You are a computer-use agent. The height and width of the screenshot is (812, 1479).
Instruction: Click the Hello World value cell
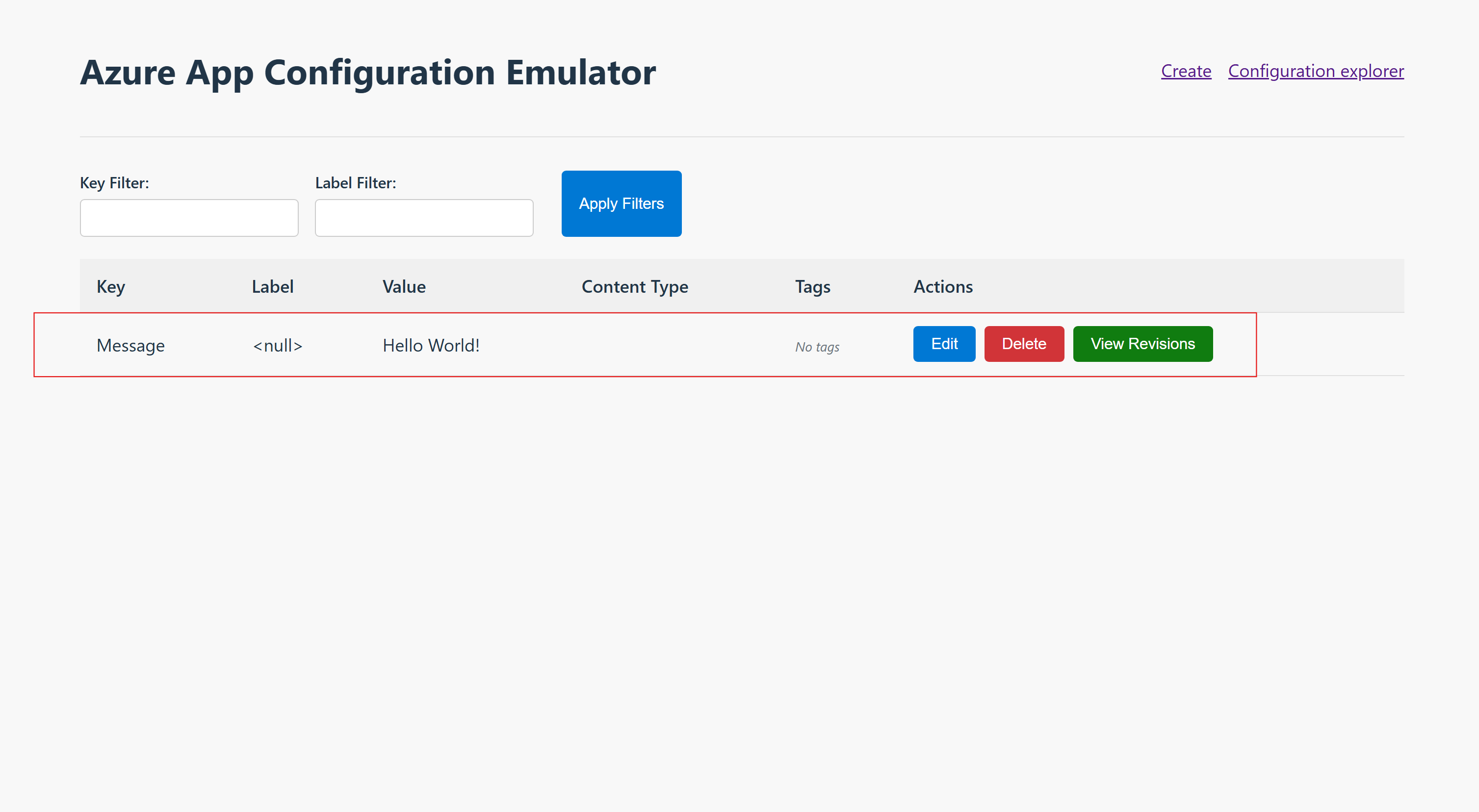[x=431, y=345]
